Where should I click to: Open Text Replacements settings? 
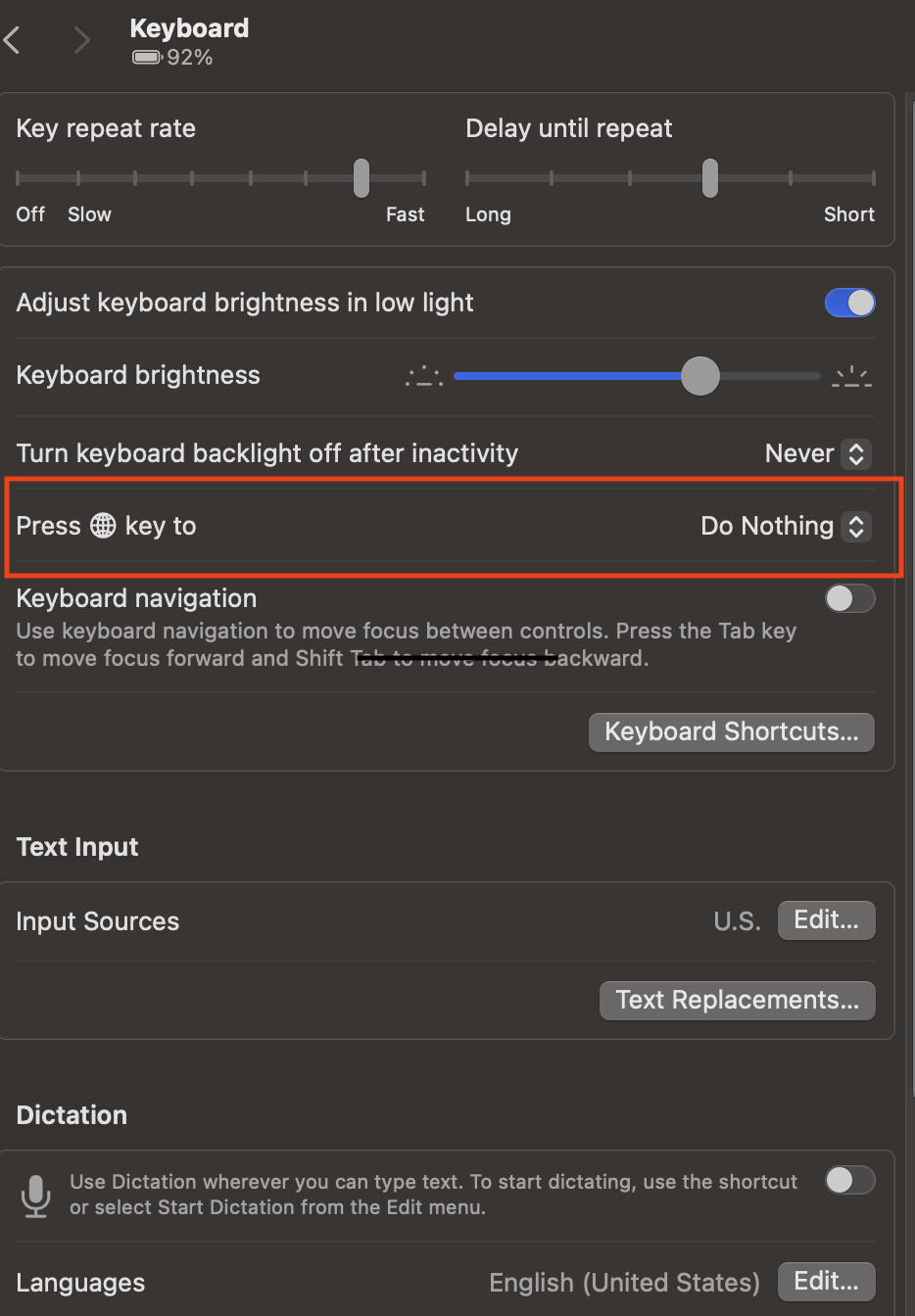tap(737, 1001)
